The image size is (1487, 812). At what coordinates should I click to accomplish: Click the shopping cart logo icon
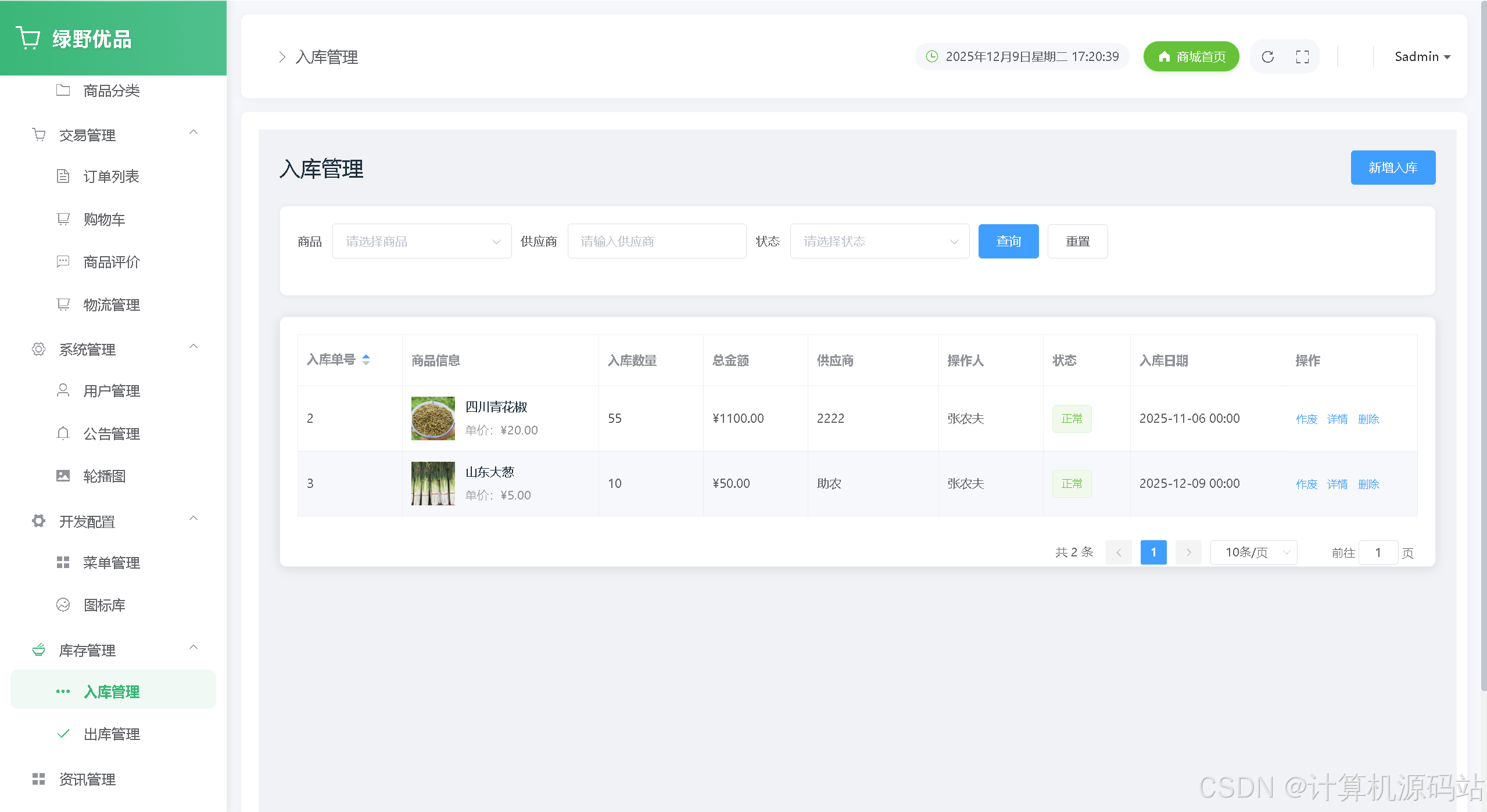coord(28,38)
